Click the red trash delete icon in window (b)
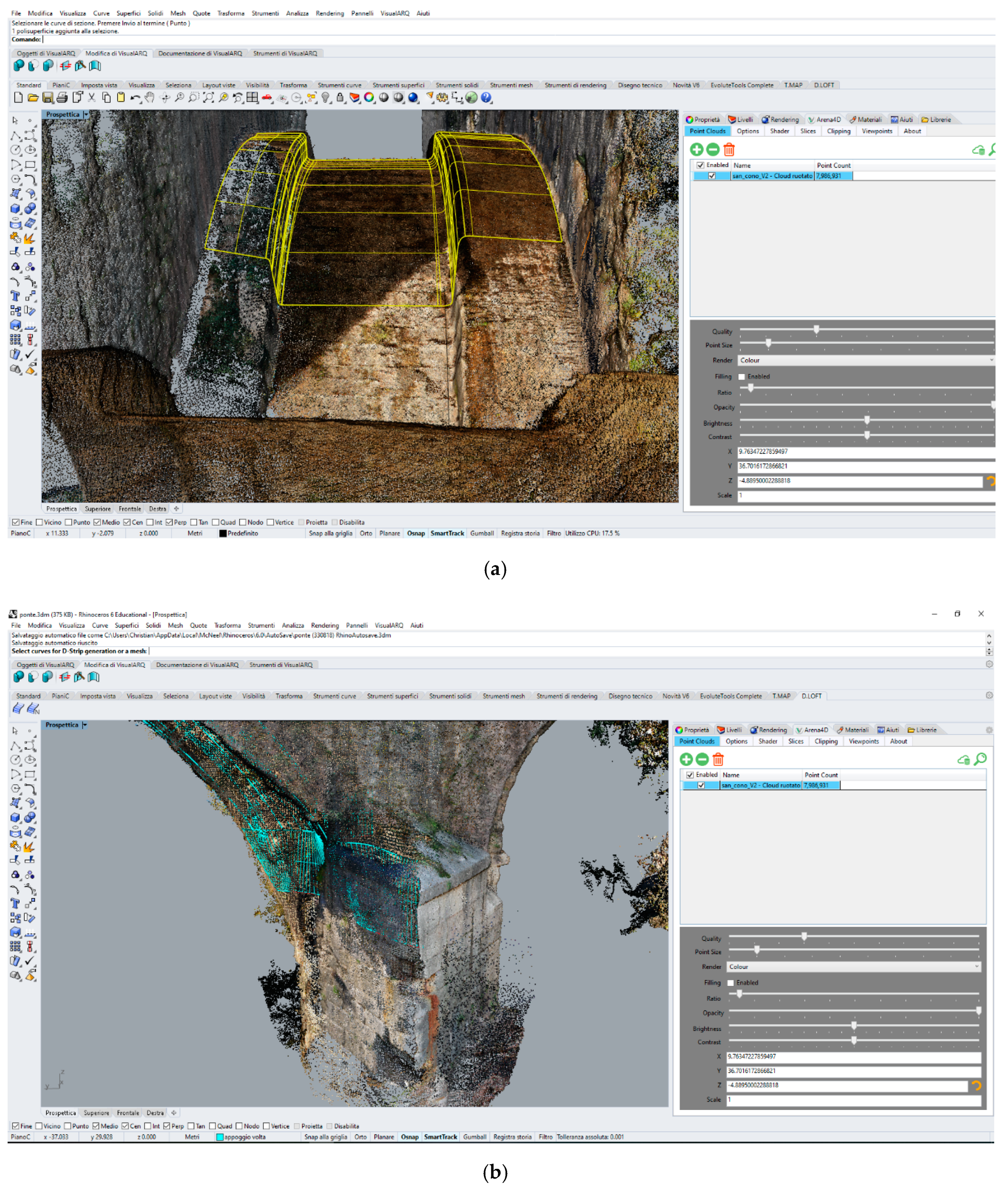The height and width of the screenshot is (1187, 1008). [718, 759]
